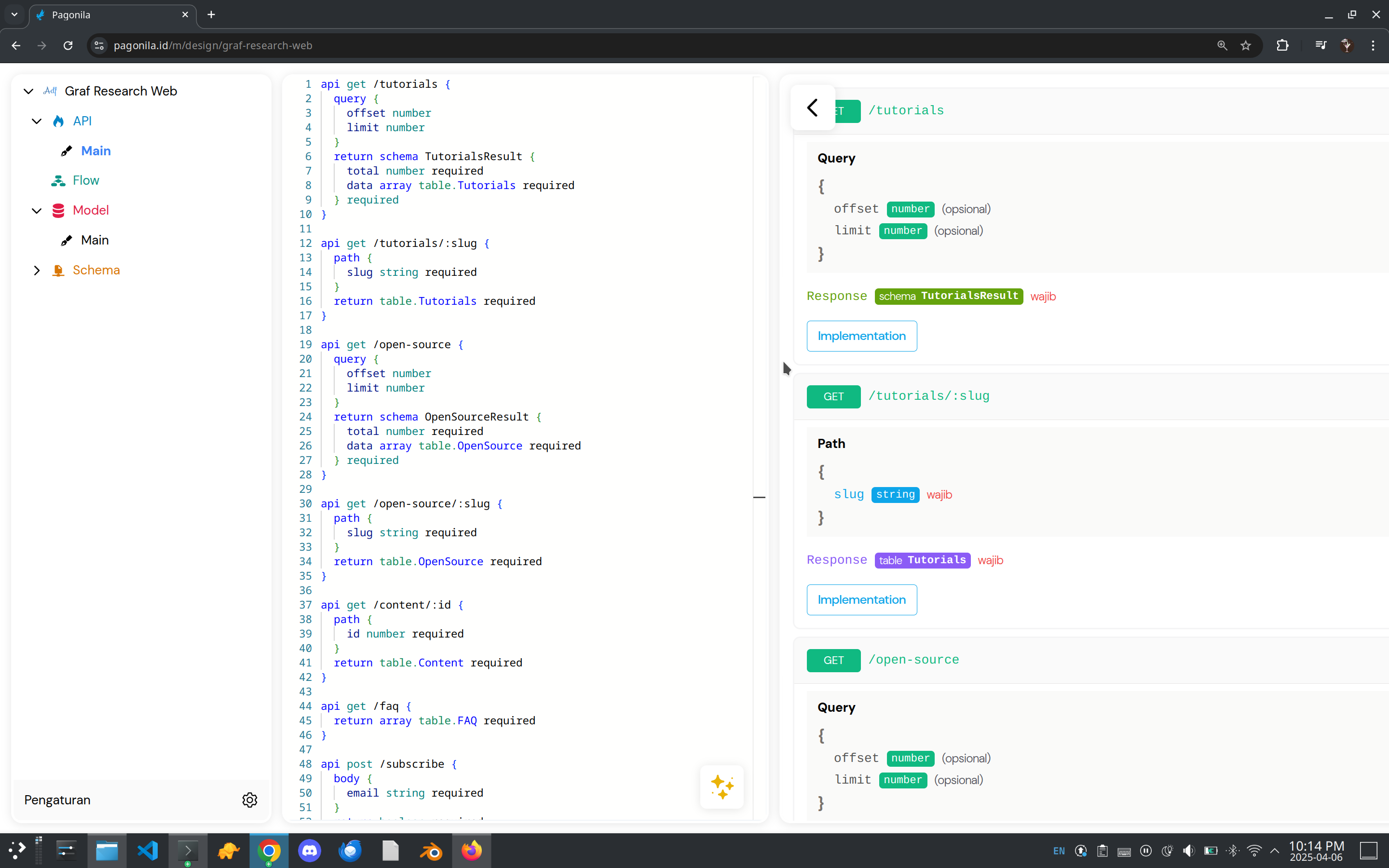Open Discord from the taskbar
The height and width of the screenshot is (868, 1389).
pos(309,850)
